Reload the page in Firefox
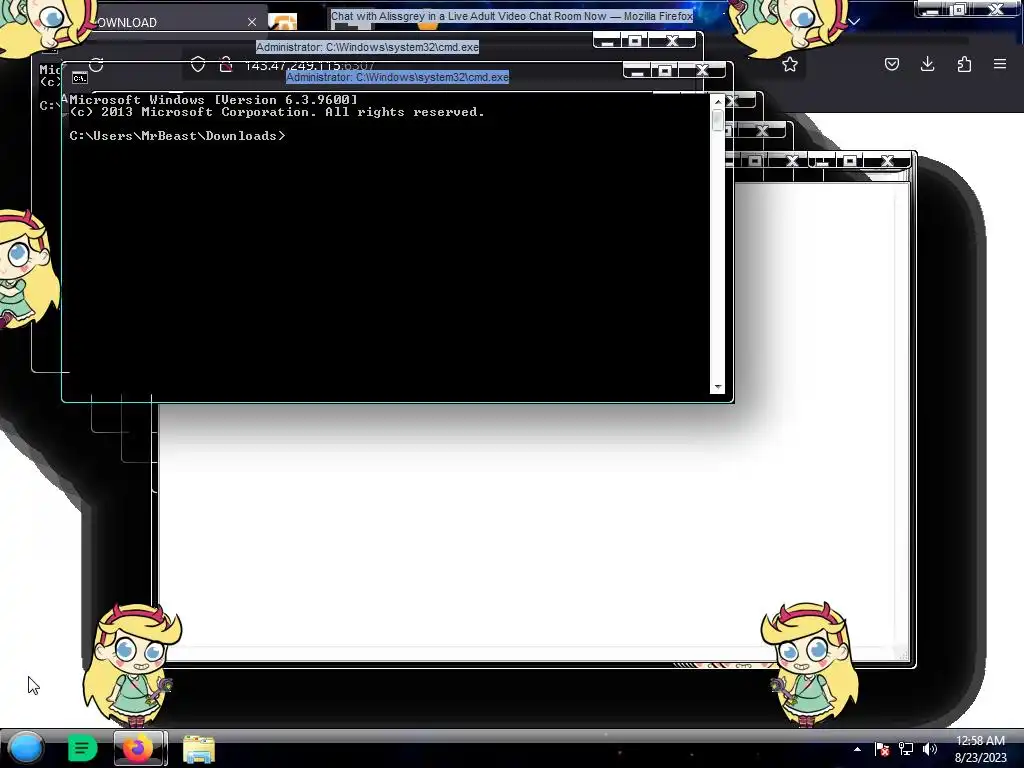Image resolution: width=1024 pixels, height=768 pixels. tap(97, 65)
